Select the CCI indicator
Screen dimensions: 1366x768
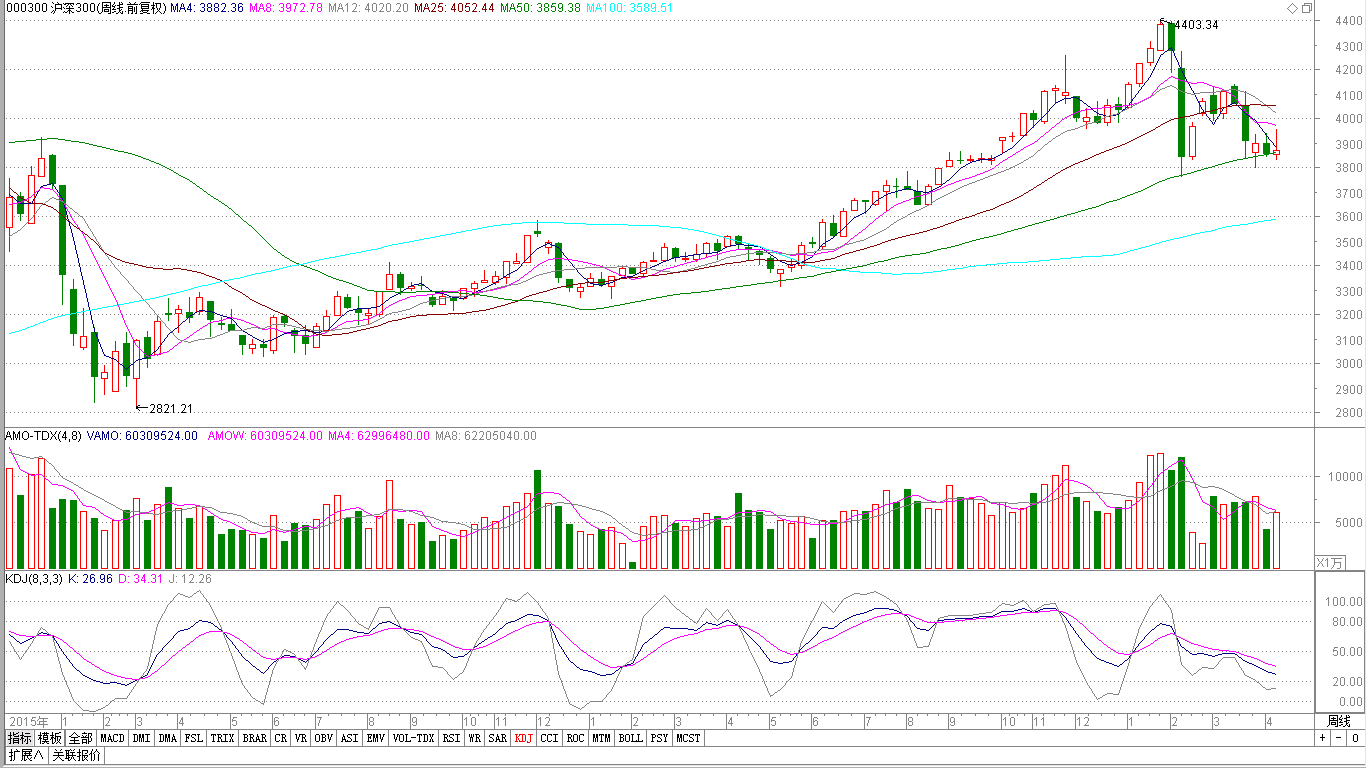click(549, 738)
